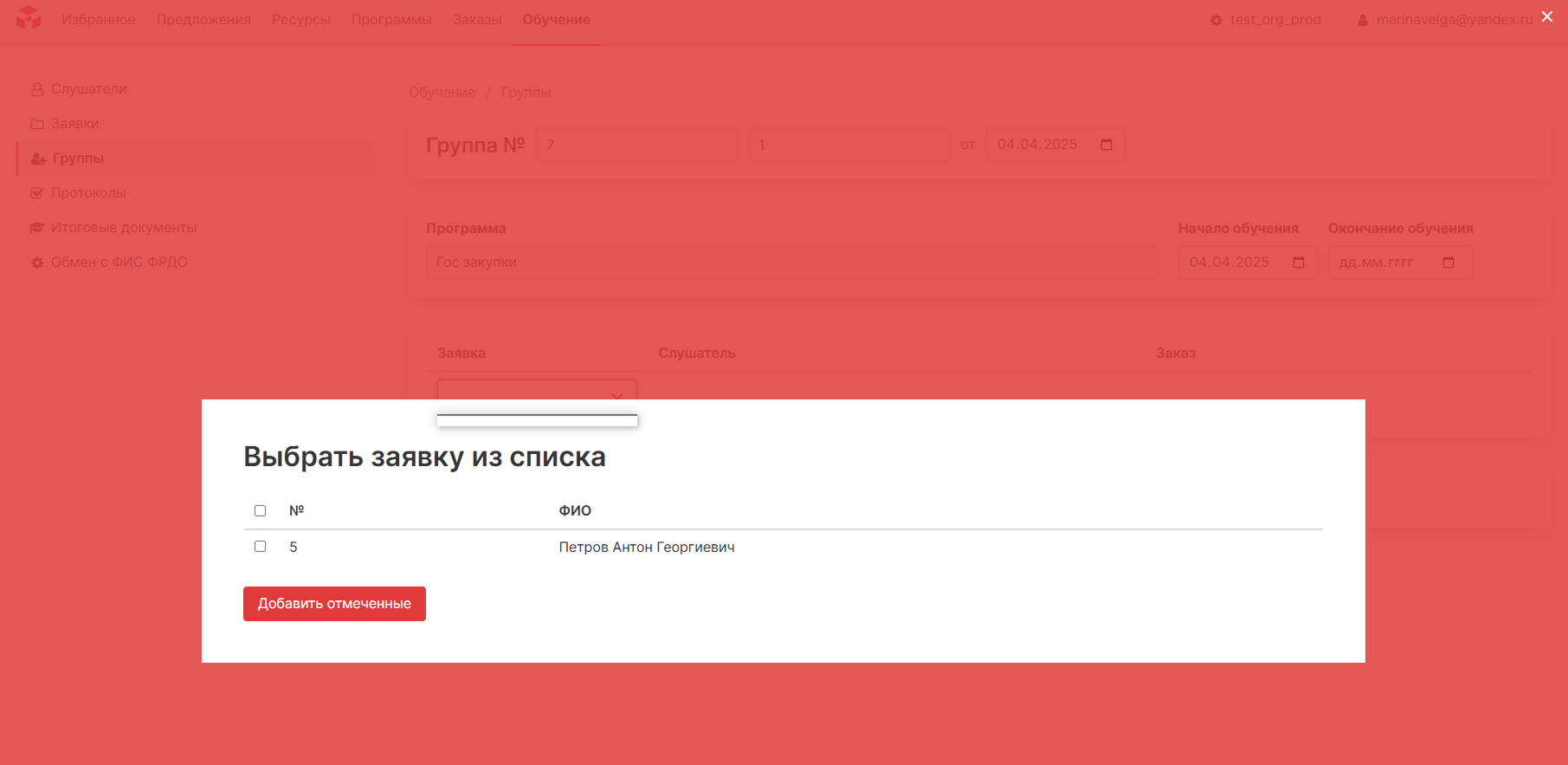Click the Добавить отмеченные button
Screen dimensions: 1568x765
(334, 604)
